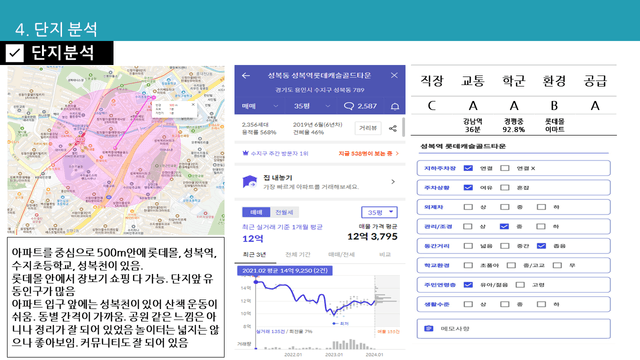This screenshot has width=640, height=360.
Task: Open the outlined 35평 combo box above the price
Action: 379,212
